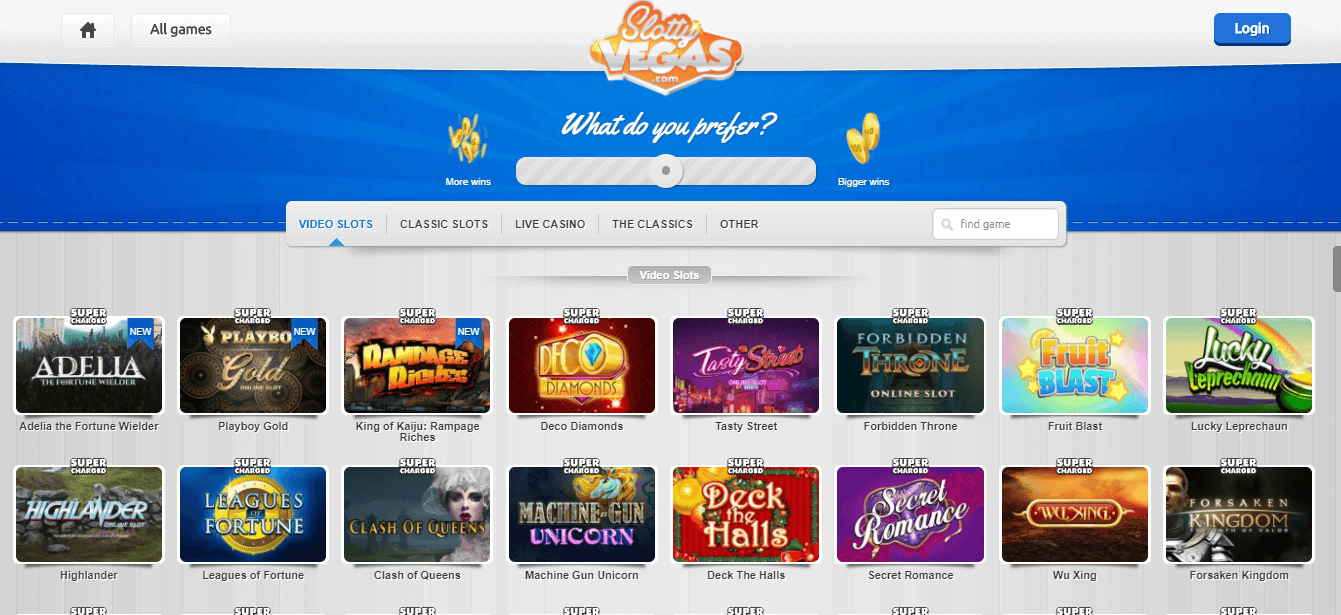Viewport: 1341px width, 615px height.
Task: Click the wins preference slider handle
Action: (x=666, y=171)
